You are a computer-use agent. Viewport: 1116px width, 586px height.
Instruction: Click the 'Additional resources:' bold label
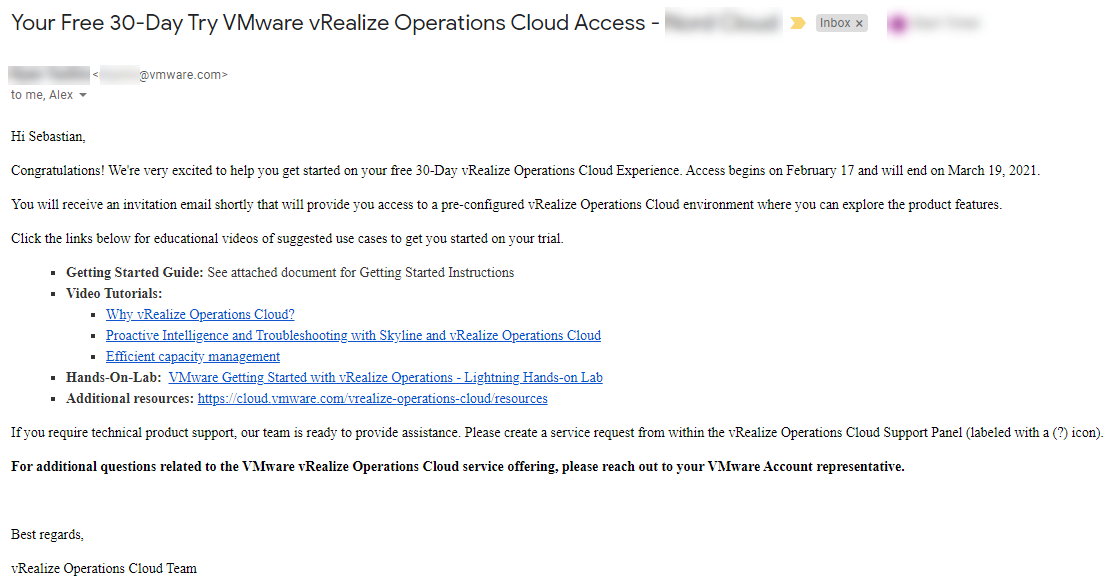[x=130, y=398]
